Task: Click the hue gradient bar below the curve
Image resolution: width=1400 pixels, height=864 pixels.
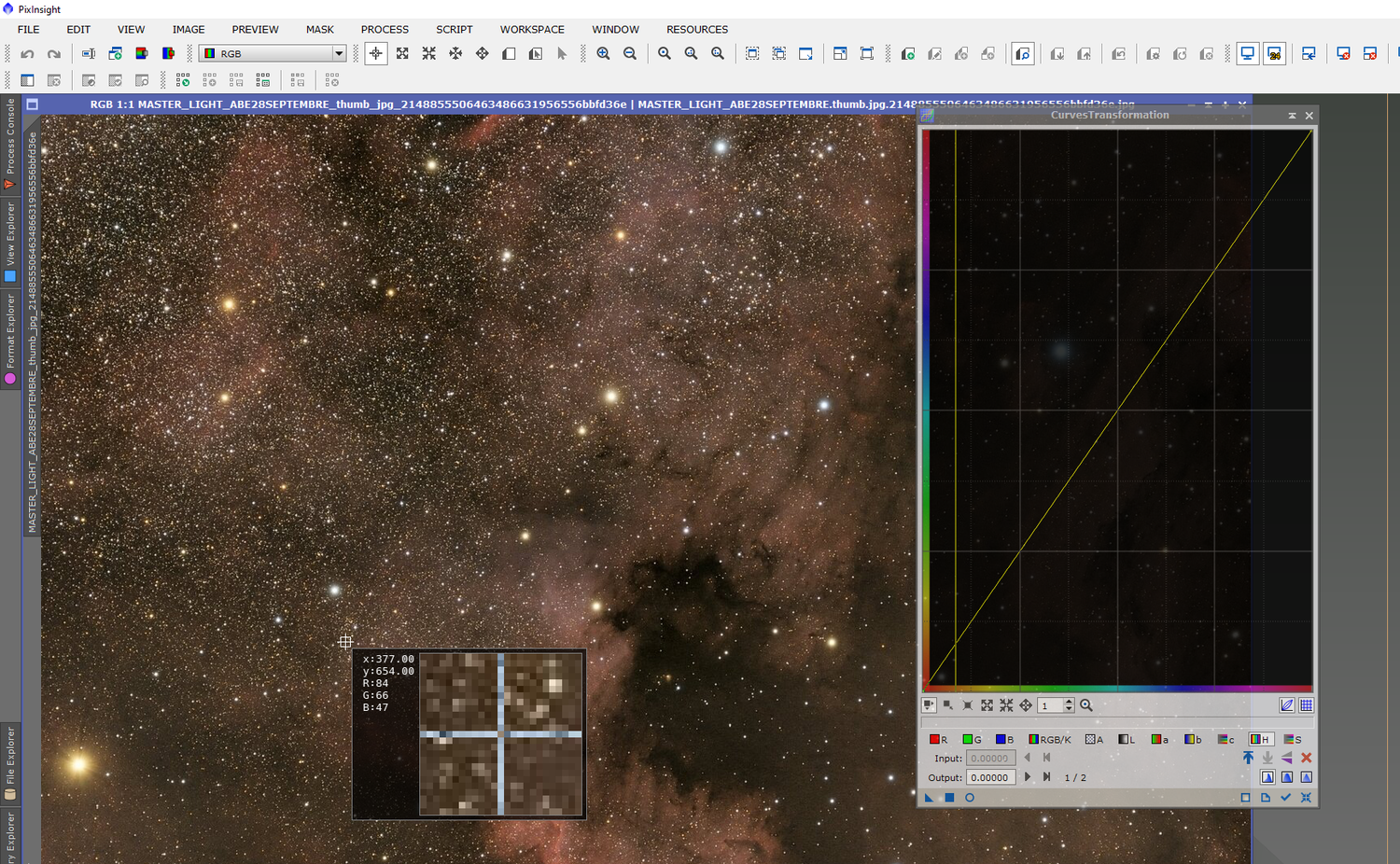Action: [x=1117, y=690]
